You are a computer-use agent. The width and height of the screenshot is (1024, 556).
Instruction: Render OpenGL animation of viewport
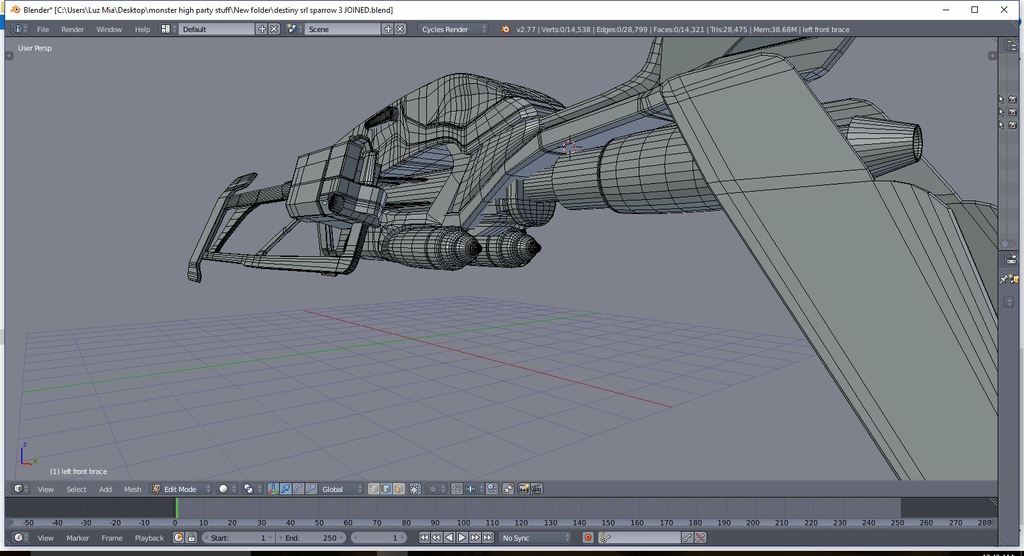coord(537,489)
